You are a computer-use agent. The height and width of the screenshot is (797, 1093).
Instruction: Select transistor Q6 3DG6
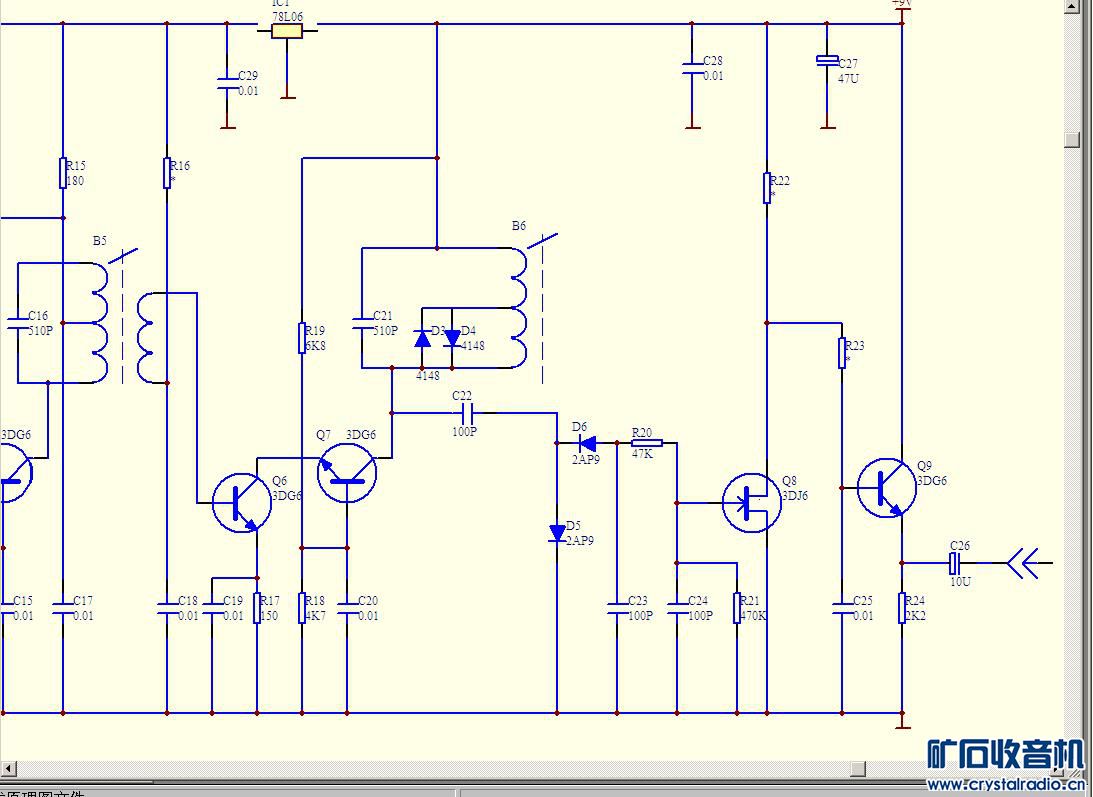[242, 503]
